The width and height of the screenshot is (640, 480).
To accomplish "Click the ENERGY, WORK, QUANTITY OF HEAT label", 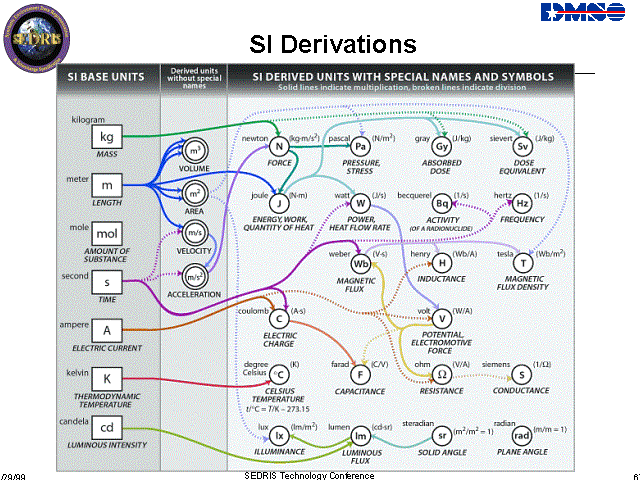I will tap(279, 224).
